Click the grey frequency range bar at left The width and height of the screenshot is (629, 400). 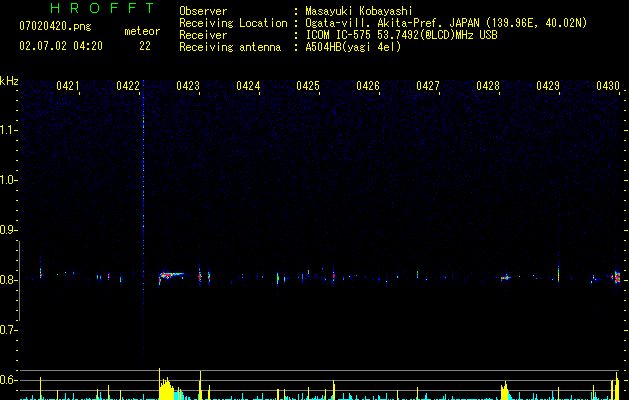click(x=19, y=280)
